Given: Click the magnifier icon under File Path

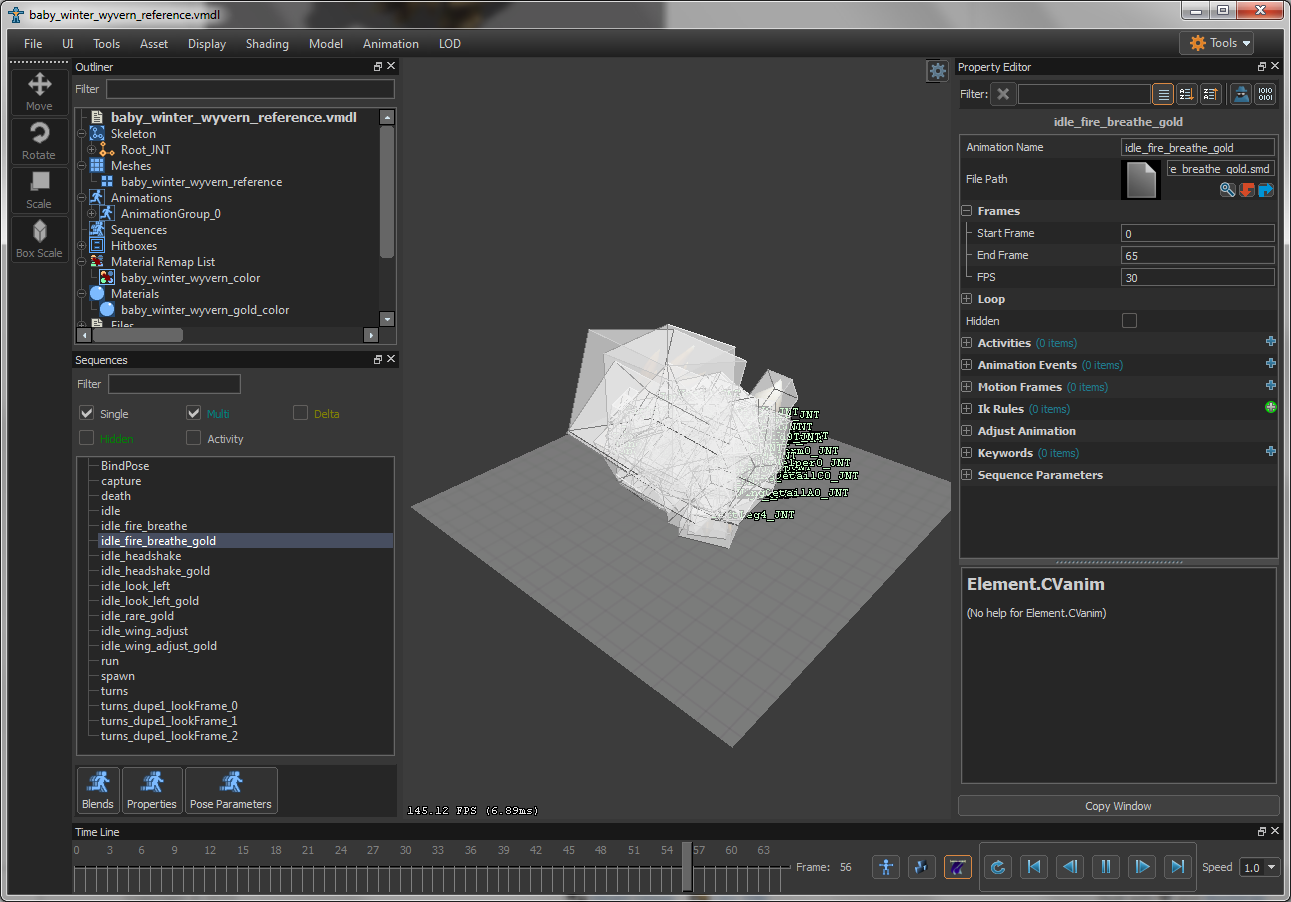Looking at the screenshot, I should 1227,190.
